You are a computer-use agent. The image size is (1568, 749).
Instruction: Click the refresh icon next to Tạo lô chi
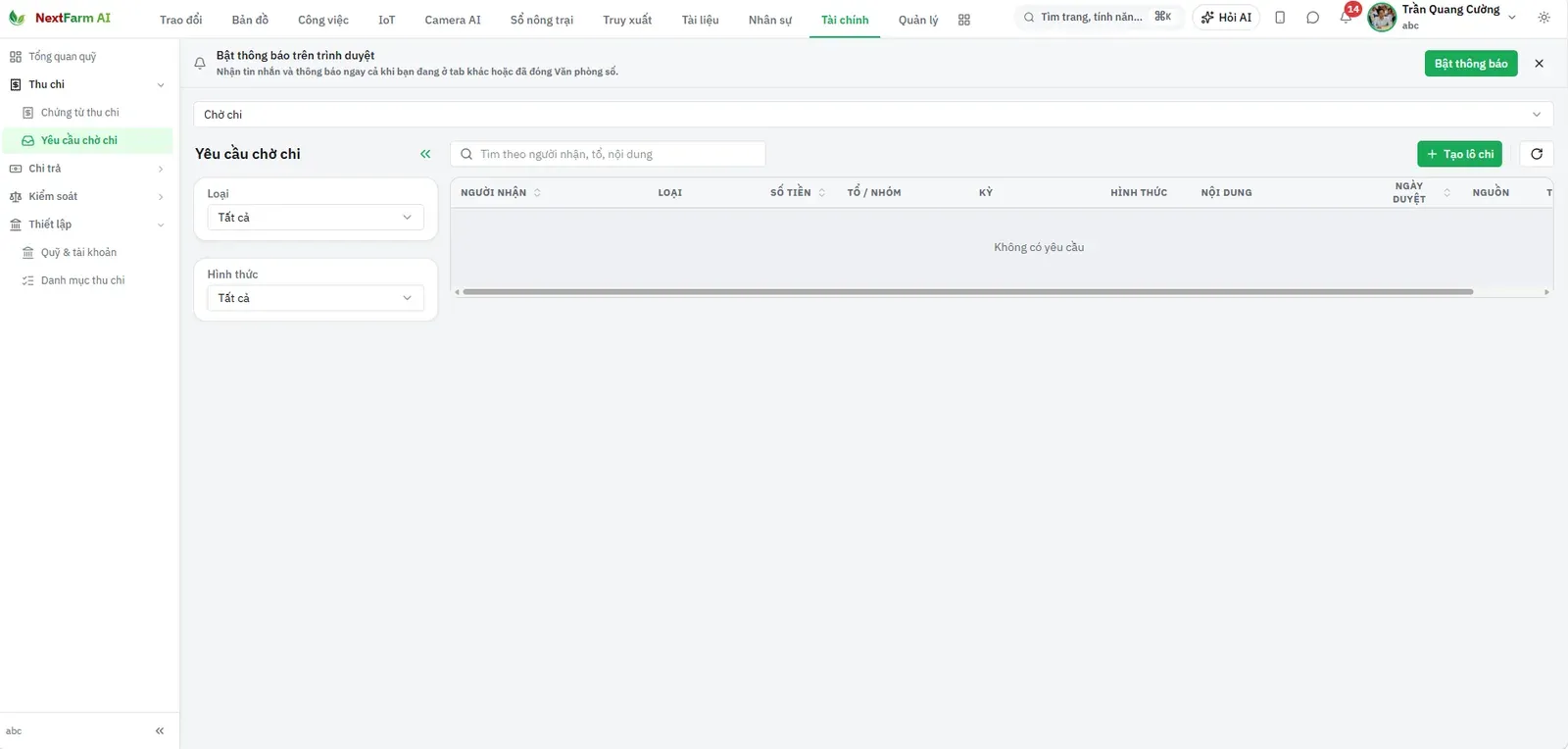(1537, 154)
